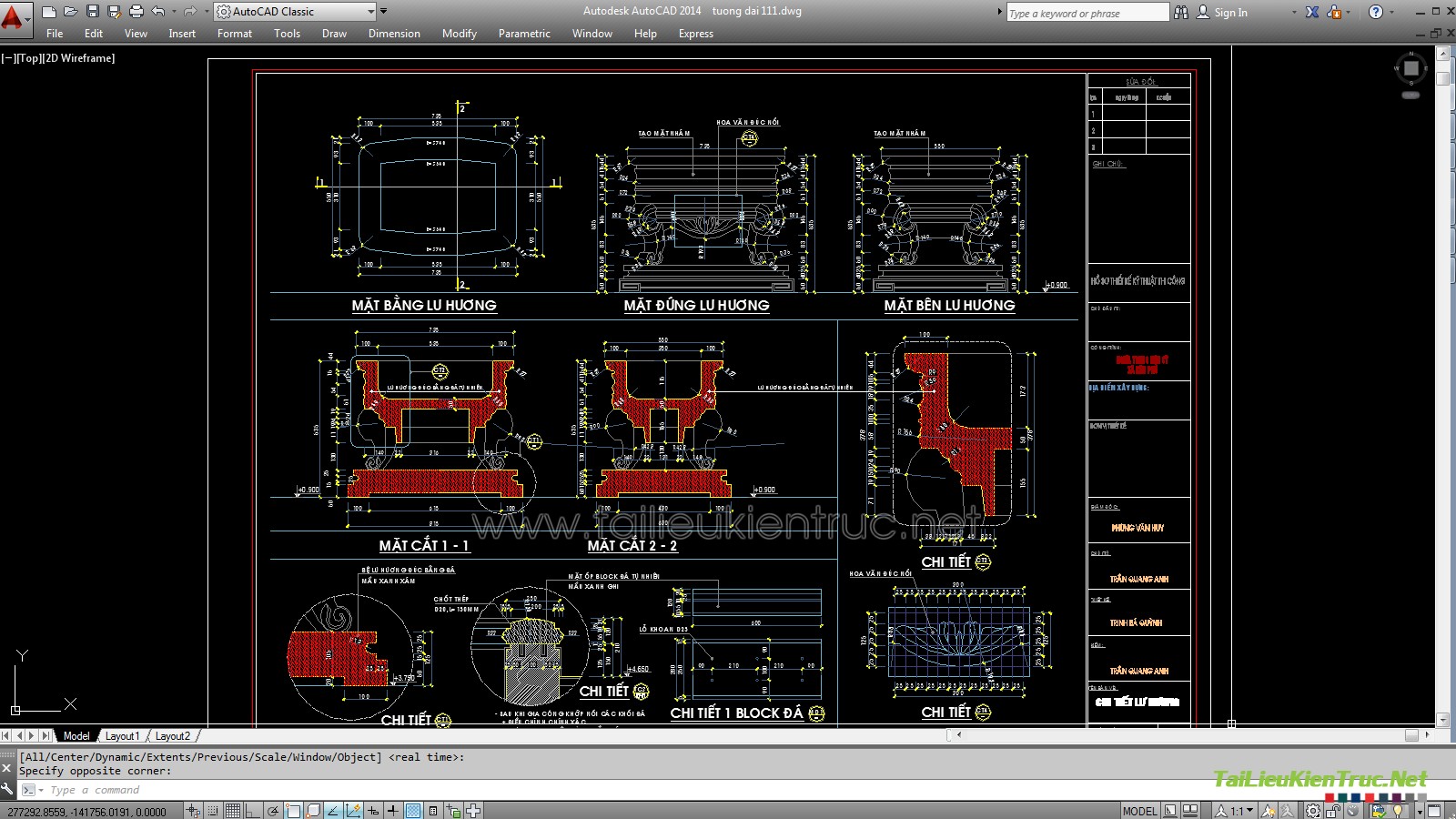Open the Dimension menu
1456x819 pixels.
pyautogui.click(x=394, y=34)
